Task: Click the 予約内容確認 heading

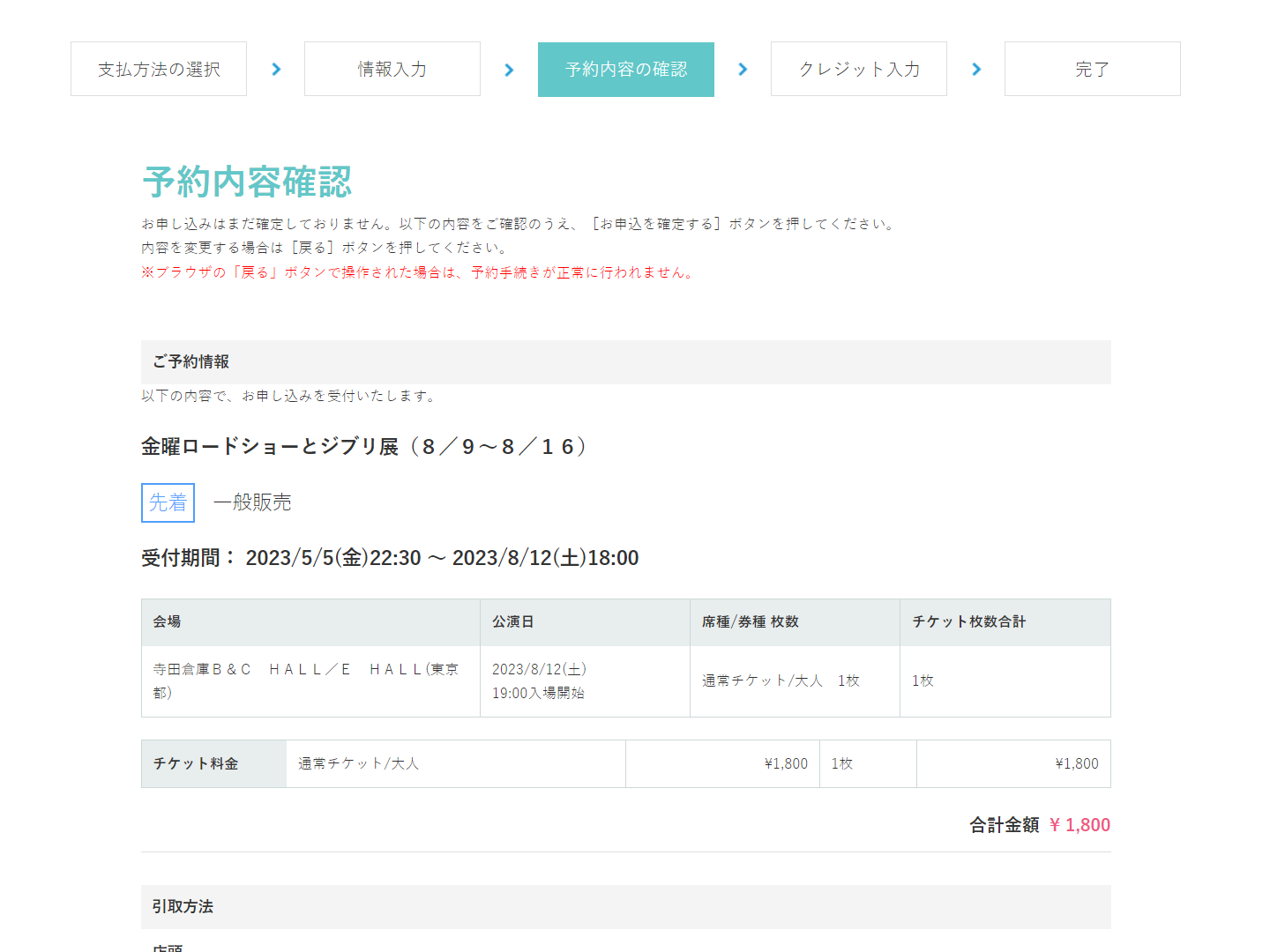Action: coord(247,182)
